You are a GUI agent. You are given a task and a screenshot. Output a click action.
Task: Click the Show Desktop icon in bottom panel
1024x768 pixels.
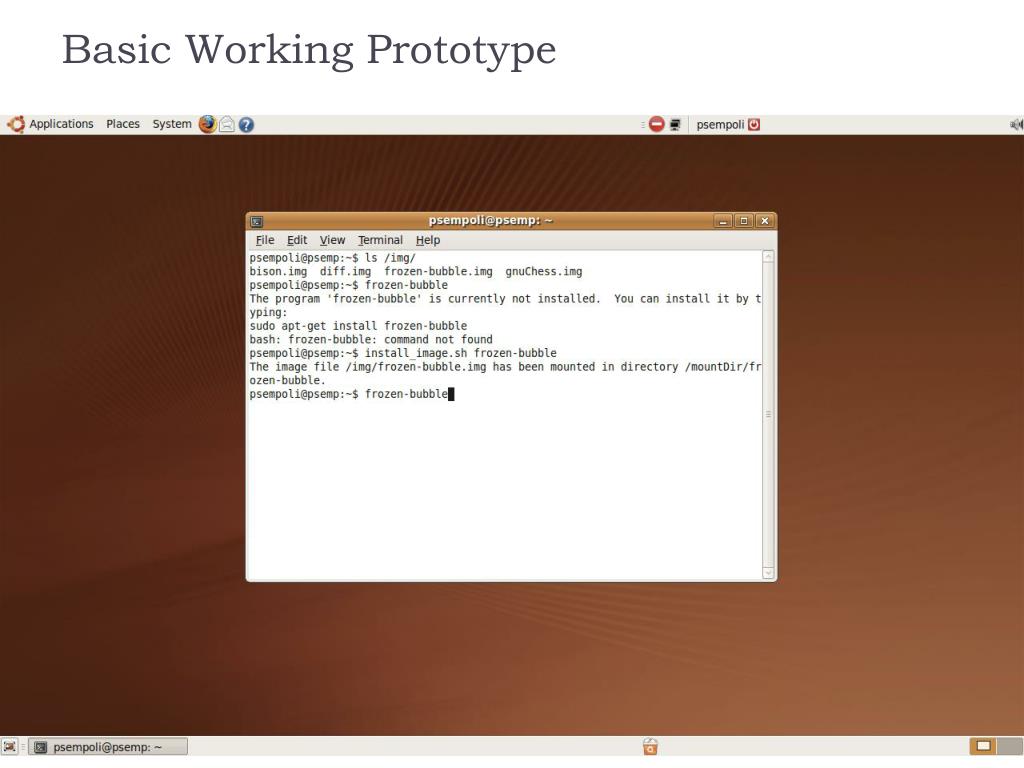[x=10, y=746]
